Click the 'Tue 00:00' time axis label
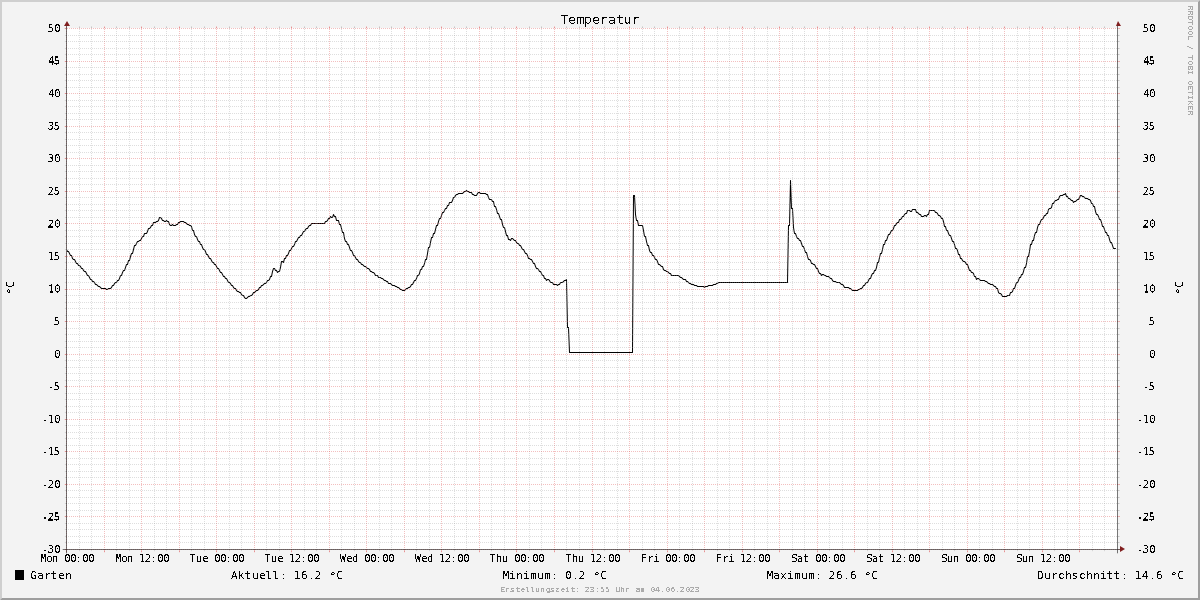Viewport: 1200px width, 600px height. point(218,558)
